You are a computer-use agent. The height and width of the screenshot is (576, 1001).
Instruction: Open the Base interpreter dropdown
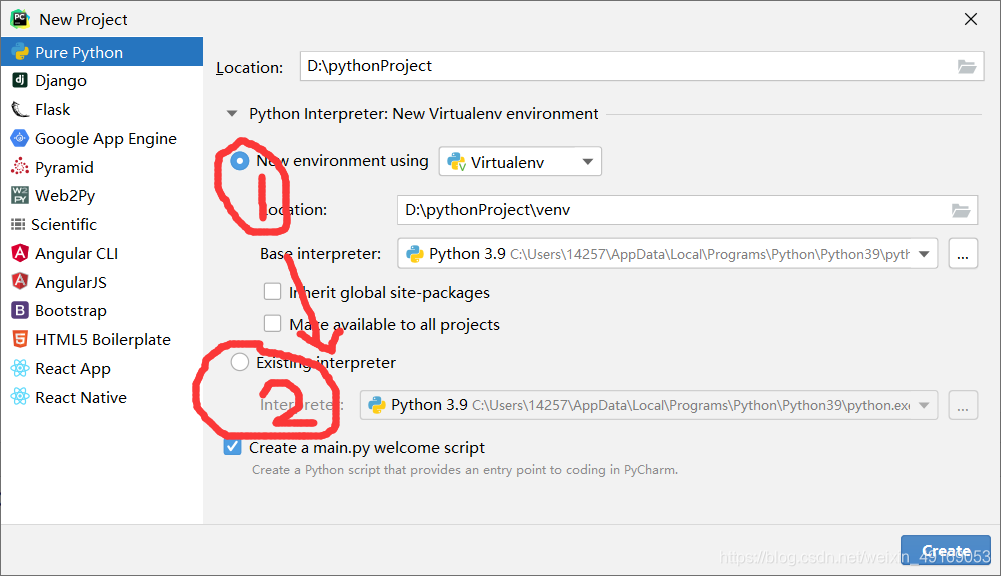coord(921,253)
